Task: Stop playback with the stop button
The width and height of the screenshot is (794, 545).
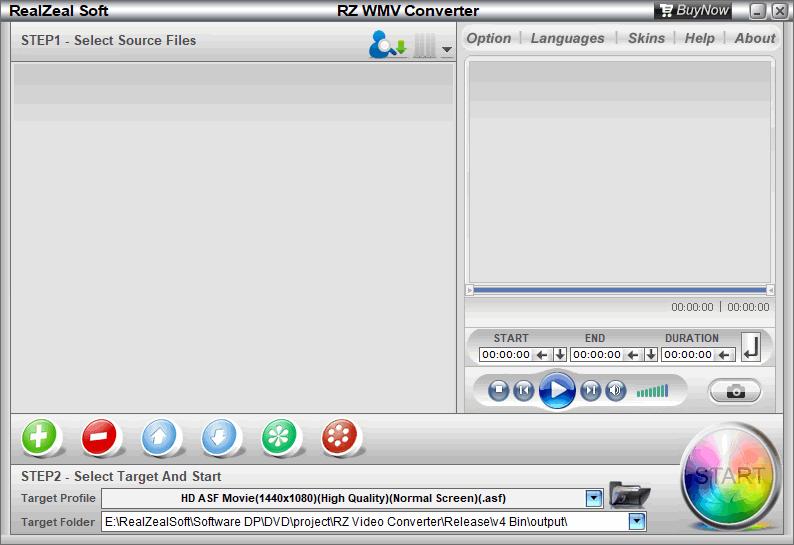Action: pyautogui.click(x=498, y=390)
